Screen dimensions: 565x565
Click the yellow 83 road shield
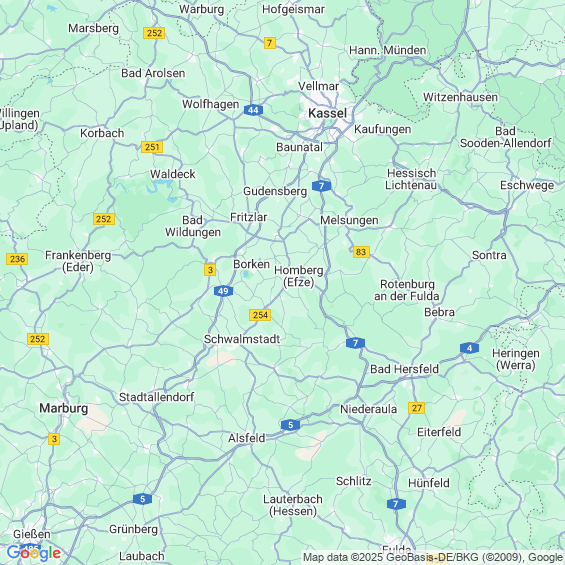pyautogui.click(x=361, y=252)
